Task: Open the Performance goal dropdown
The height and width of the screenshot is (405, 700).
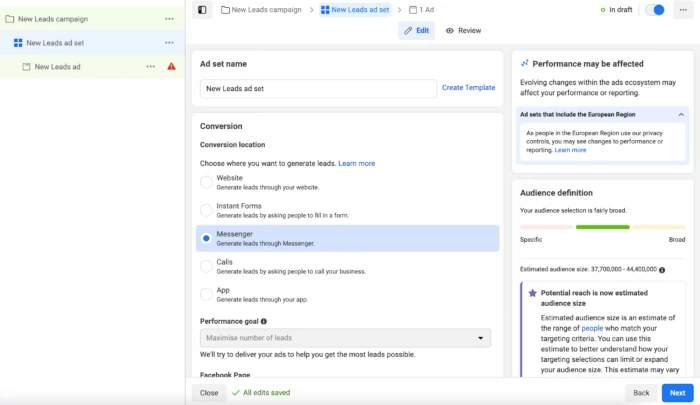Action: (345, 338)
